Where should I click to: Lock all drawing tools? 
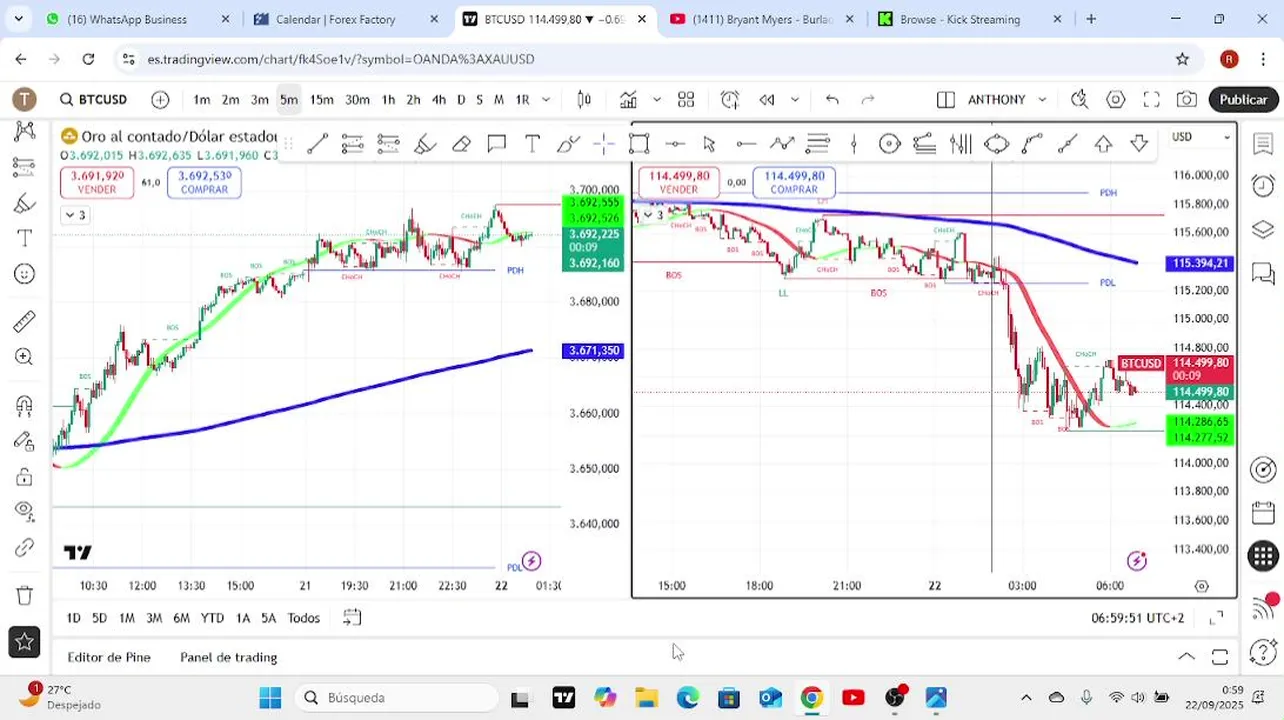point(24,477)
